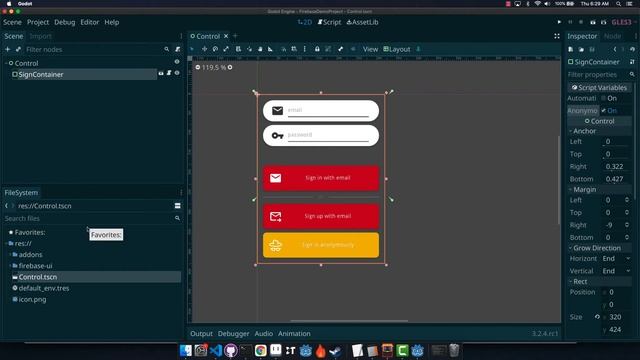Image resolution: width=640 pixels, height=360 pixels.
Task: Attach script icon beside node filter
Action: click(178, 49)
